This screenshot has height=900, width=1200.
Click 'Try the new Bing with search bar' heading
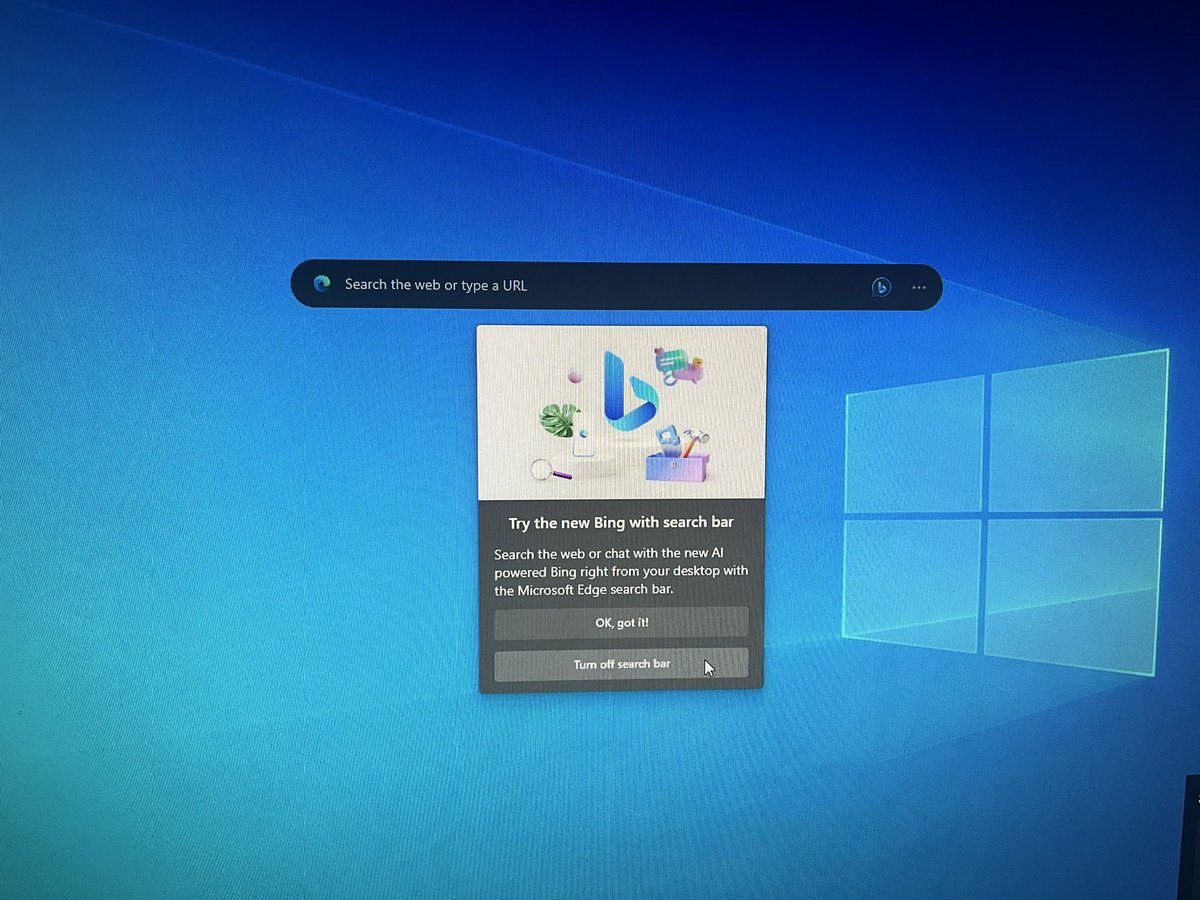pos(621,523)
